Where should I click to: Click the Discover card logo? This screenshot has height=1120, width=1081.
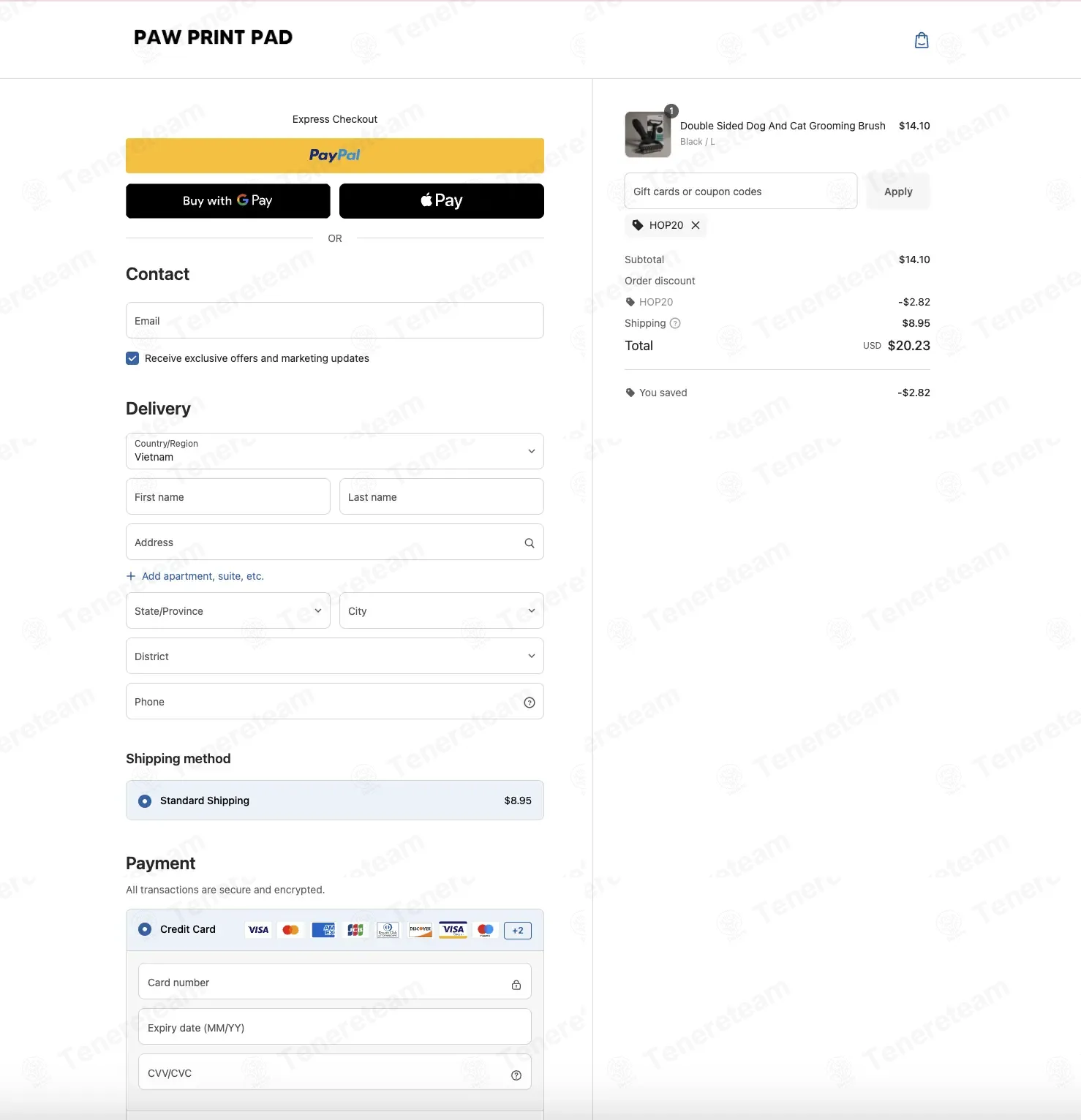pyautogui.click(x=421, y=930)
